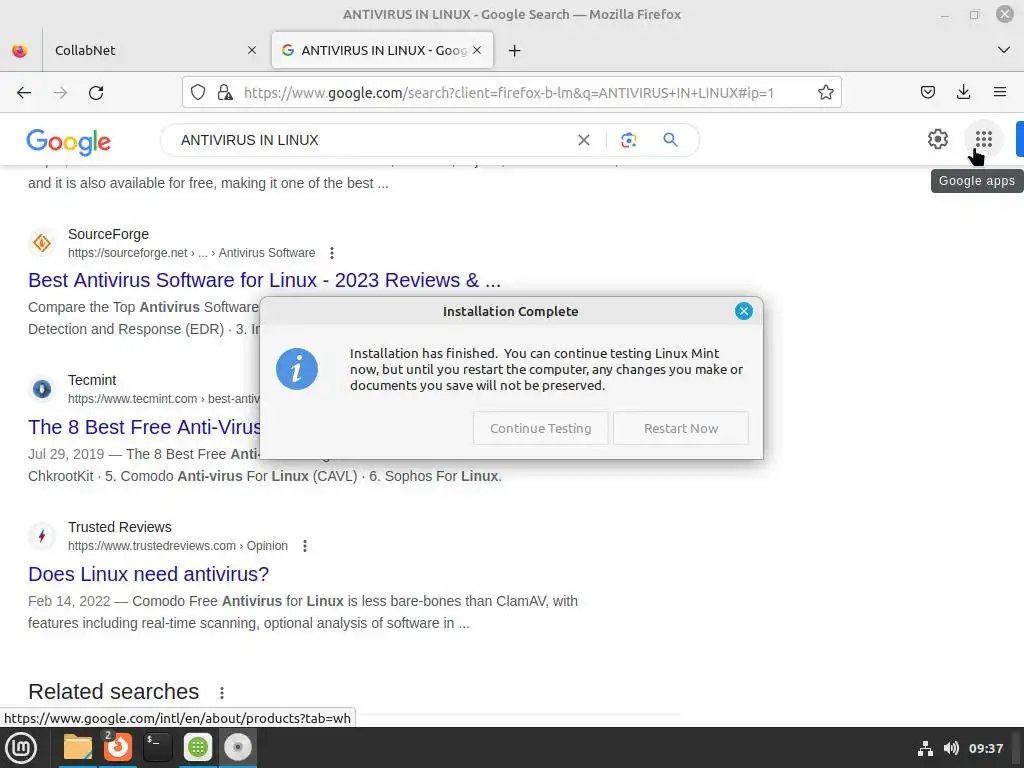This screenshot has height=768, width=1024.
Task: Open the Google apps grid
Action: point(984,139)
